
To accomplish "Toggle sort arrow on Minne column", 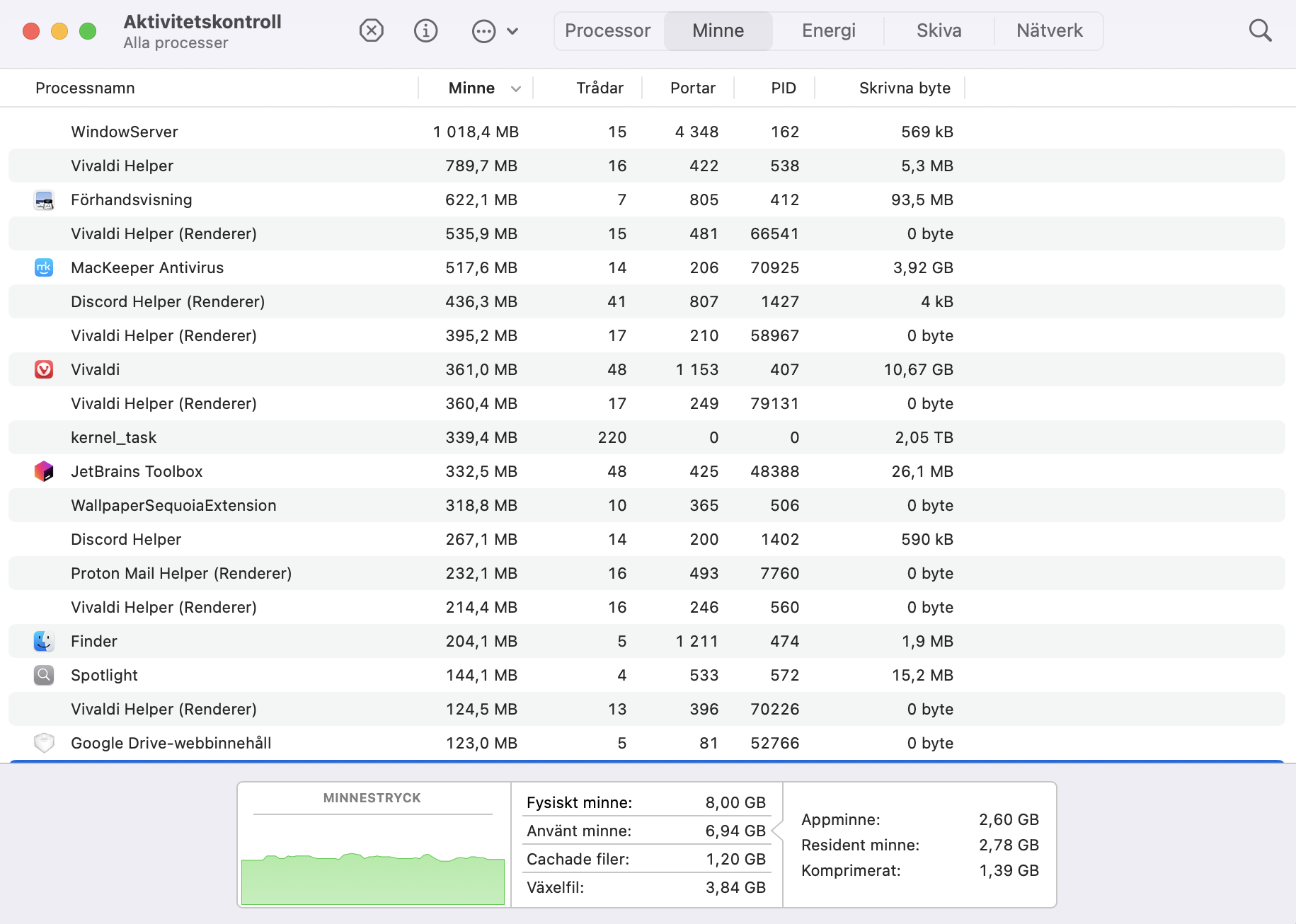I will click(x=516, y=88).
